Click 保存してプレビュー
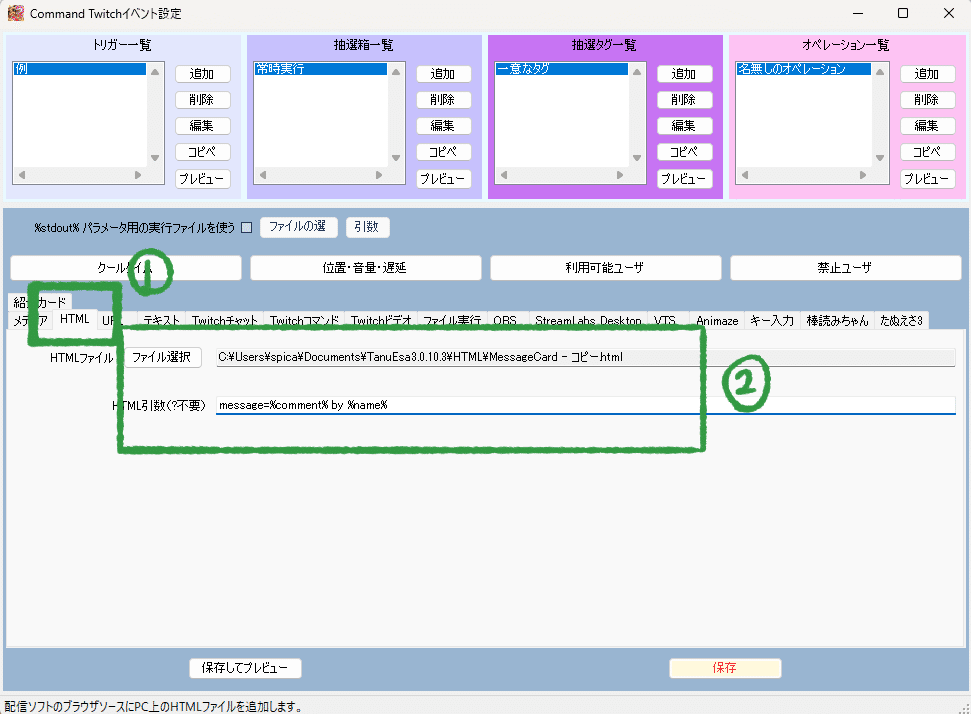The height and width of the screenshot is (714, 971). click(x=245, y=668)
